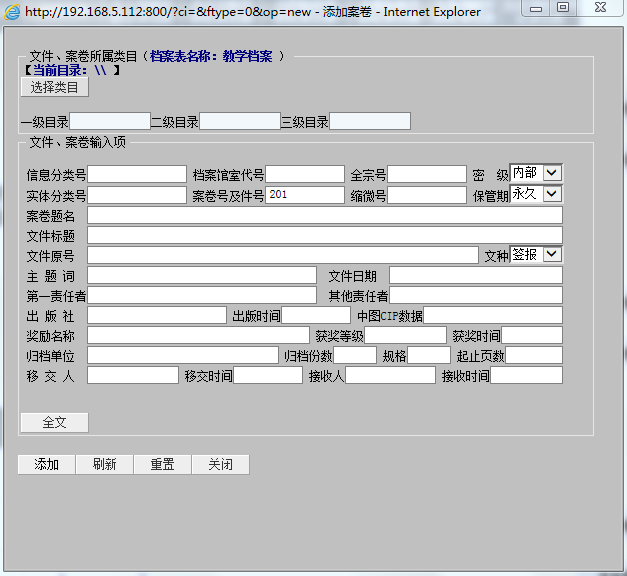Click the 关闭 button
627x576 pixels.
click(x=220, y=464)
